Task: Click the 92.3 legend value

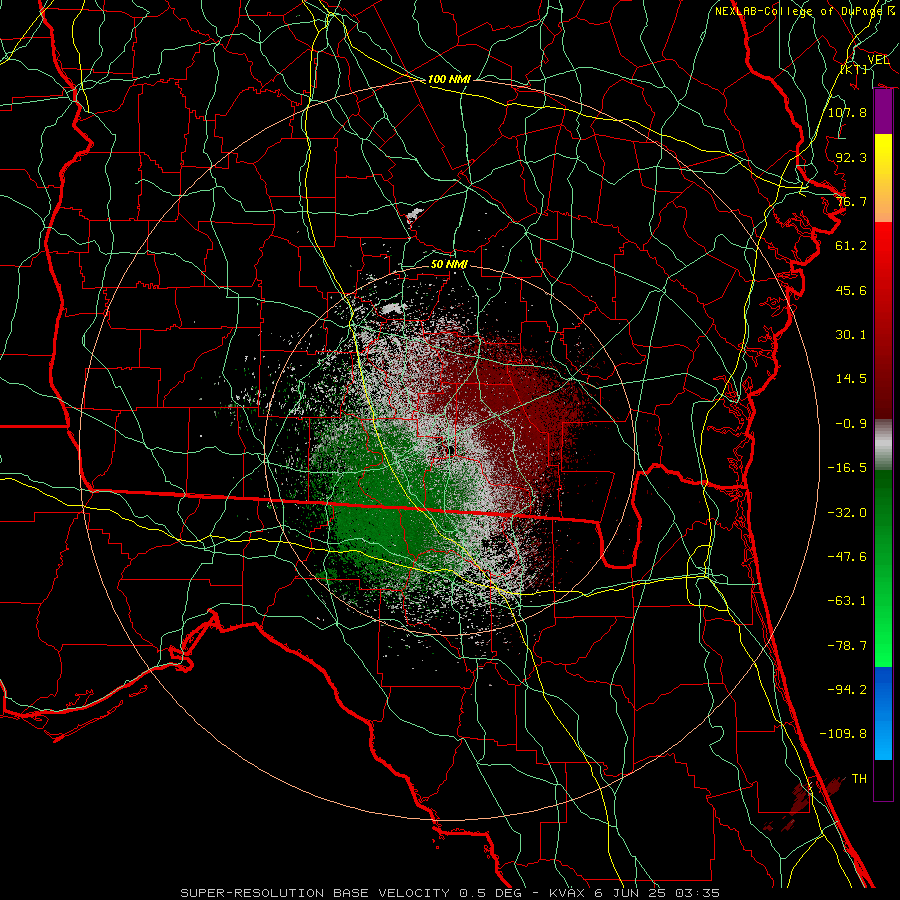Action: click(851, 157)
